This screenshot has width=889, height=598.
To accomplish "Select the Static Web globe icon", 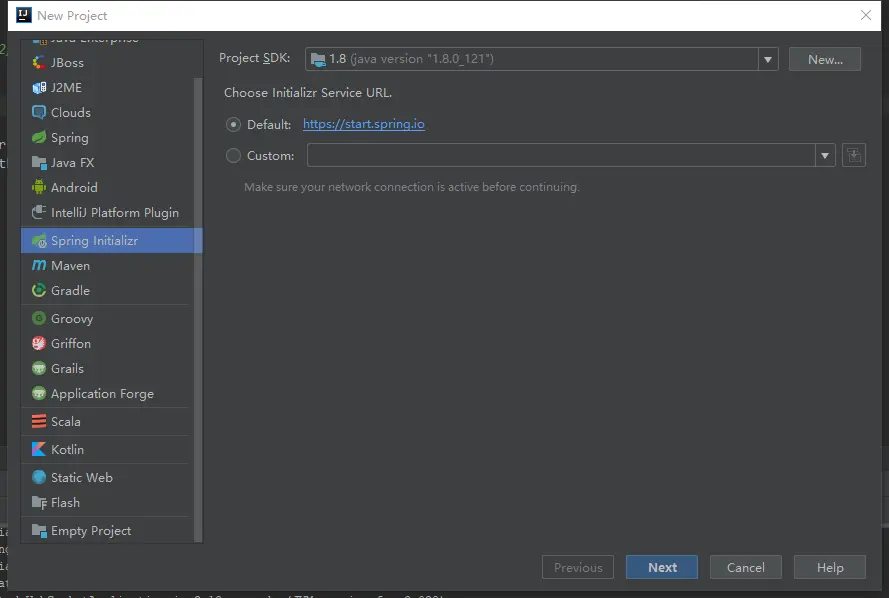I will (39, 477).
